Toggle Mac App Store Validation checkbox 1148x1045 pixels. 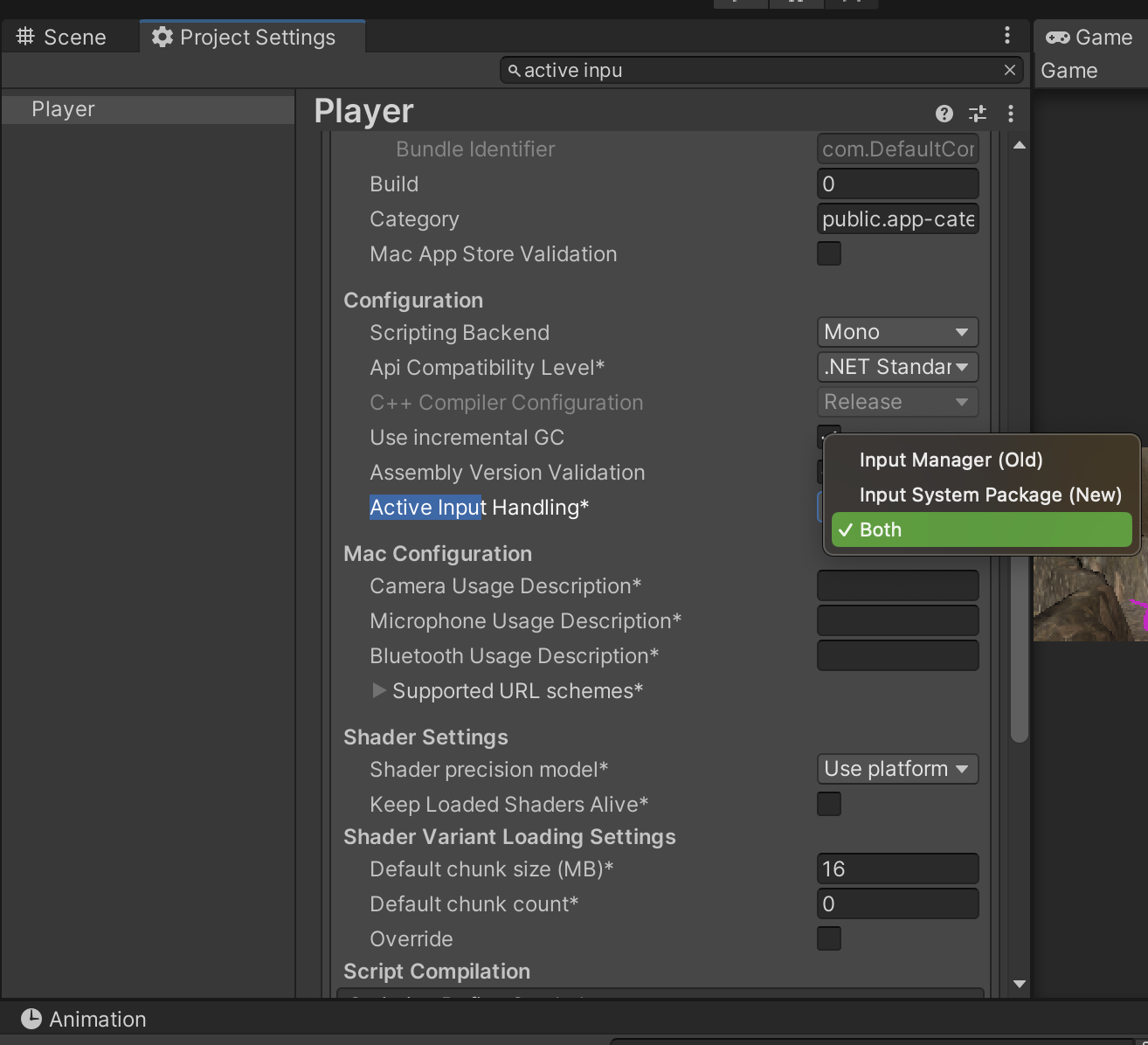click(x=829, y=253)
